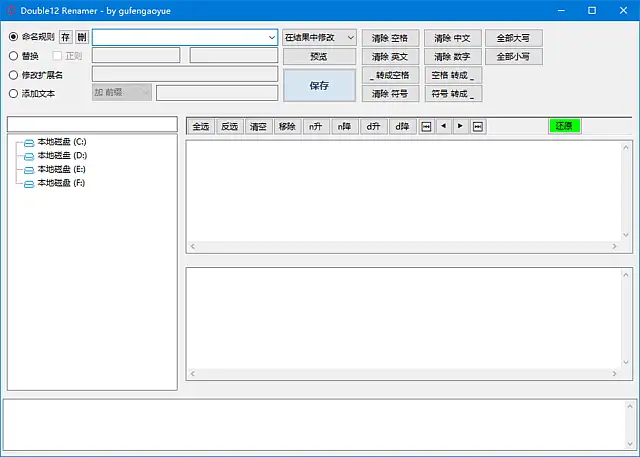This screenshot has width=640, height=457.
Task: Click the 清除 空格 button
Action: [x=390, y=38]
